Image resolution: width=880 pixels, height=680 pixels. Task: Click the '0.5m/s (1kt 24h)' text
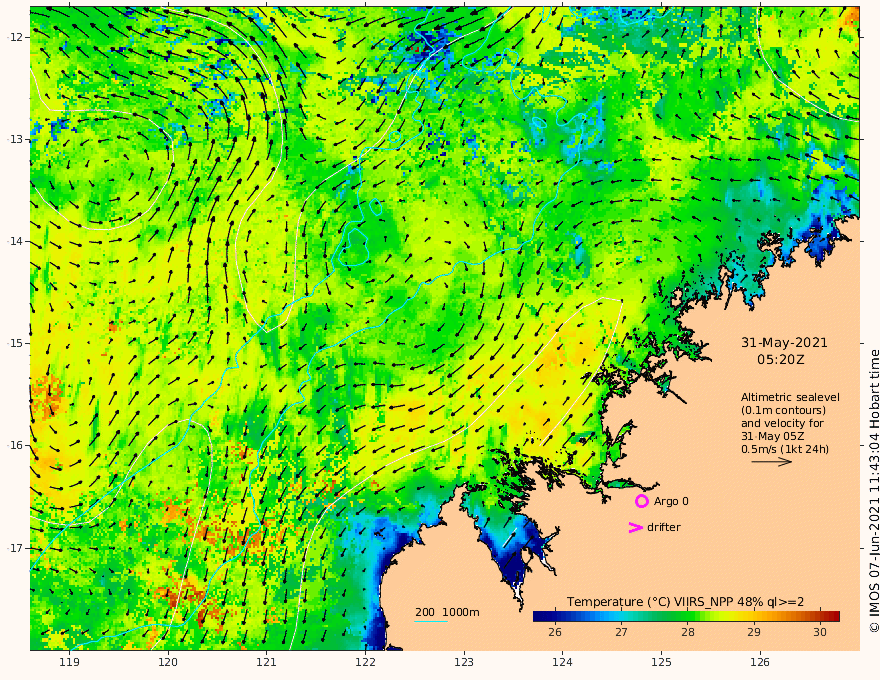pos(785,449)
